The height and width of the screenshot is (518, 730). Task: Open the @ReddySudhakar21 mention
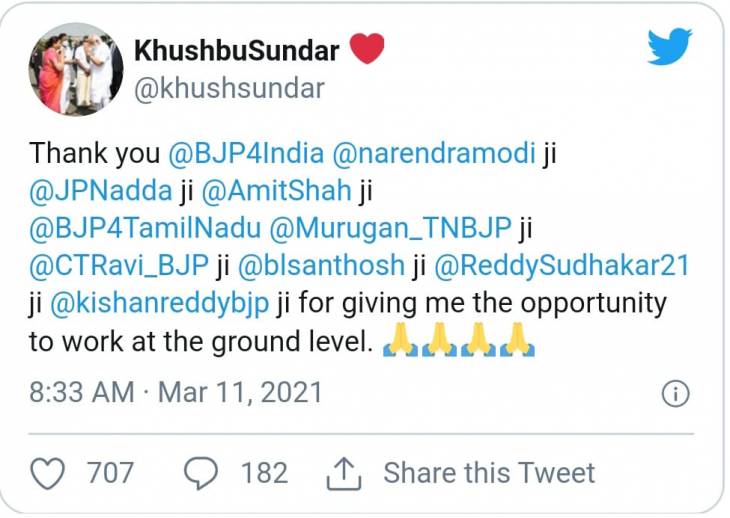[563, 266]
